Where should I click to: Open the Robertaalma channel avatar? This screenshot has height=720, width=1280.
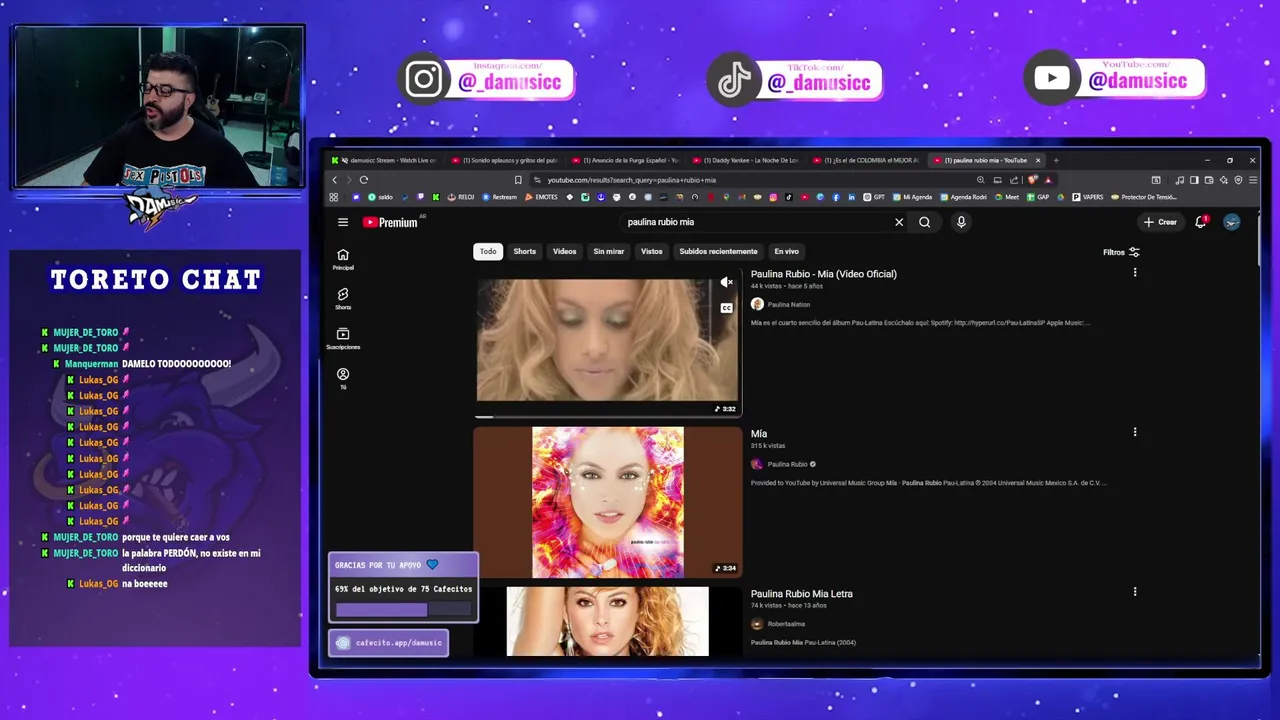pos(757,624)
